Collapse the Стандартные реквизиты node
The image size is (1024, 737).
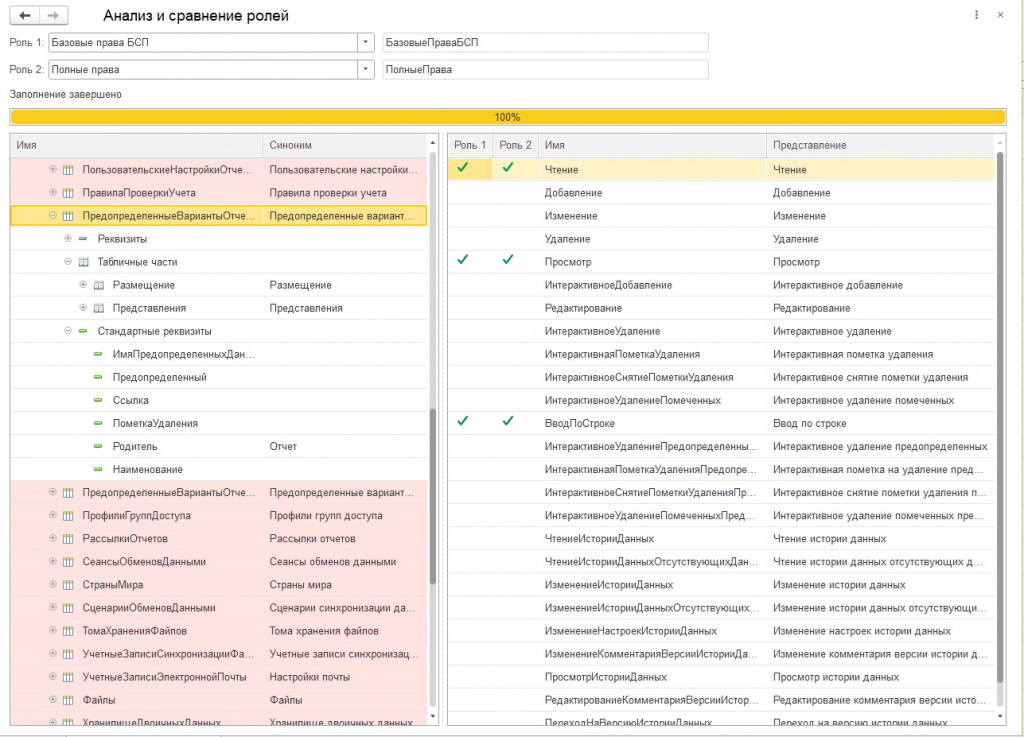[x=68, y=330]
